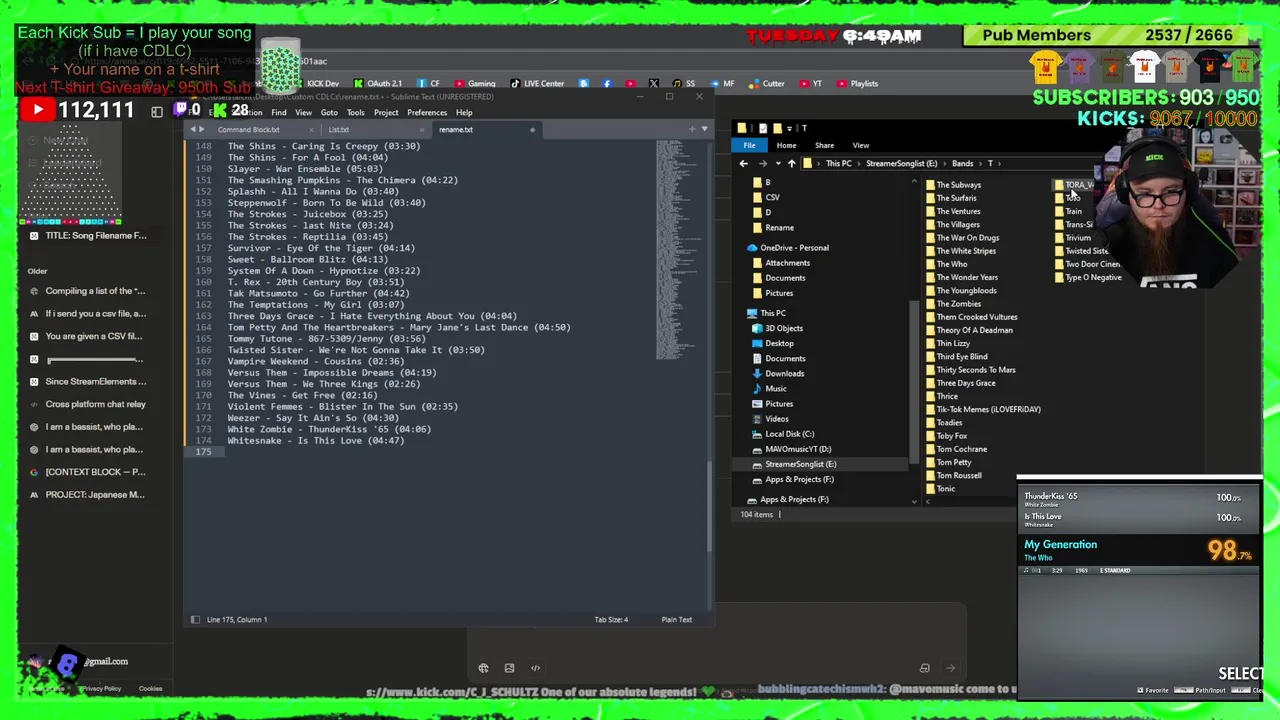Close the List.txt tab
This screenshot has height=720, width=1280.
click(x=421, y=130)
